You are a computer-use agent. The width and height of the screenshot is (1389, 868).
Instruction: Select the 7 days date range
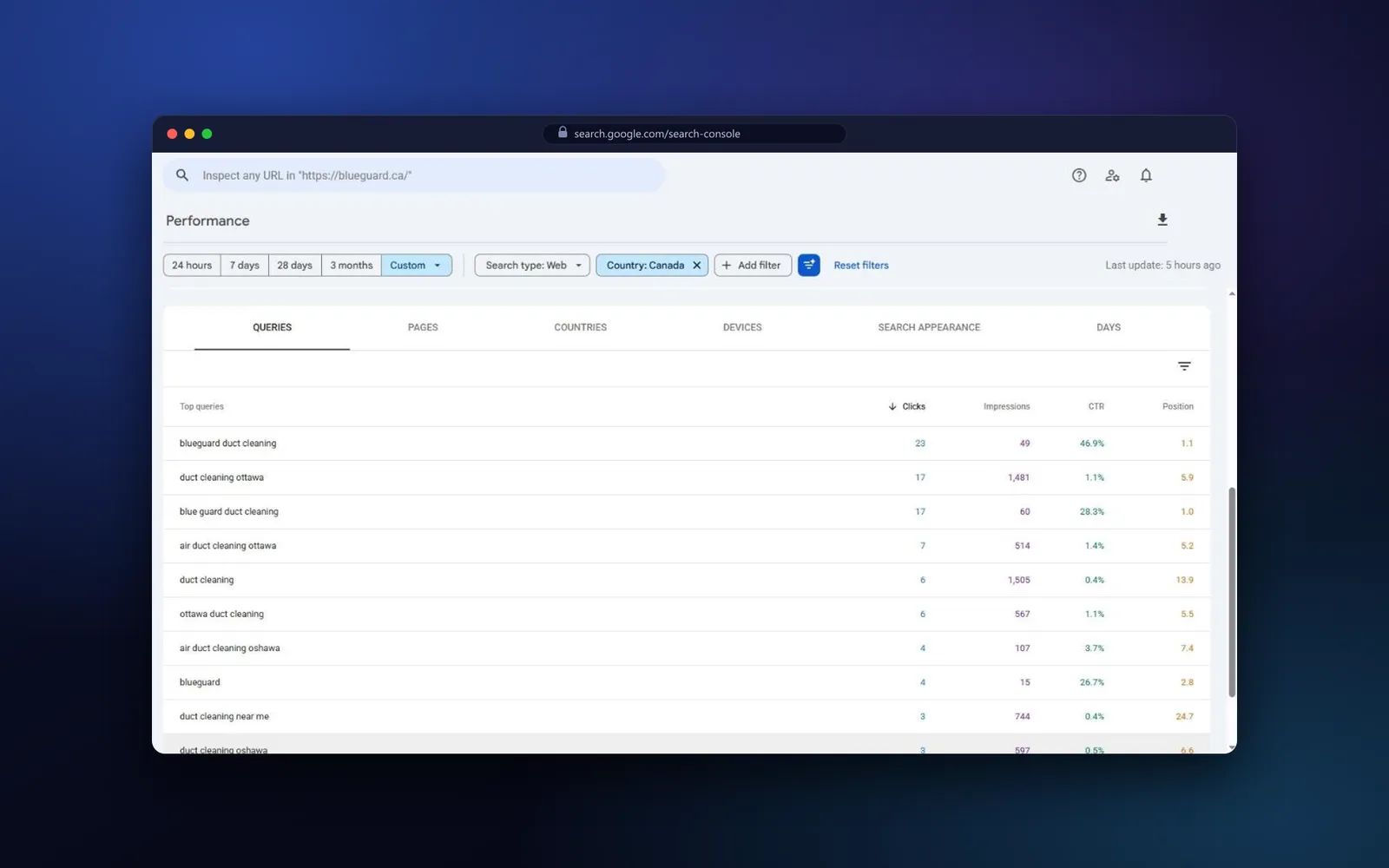tap(245, 266)
